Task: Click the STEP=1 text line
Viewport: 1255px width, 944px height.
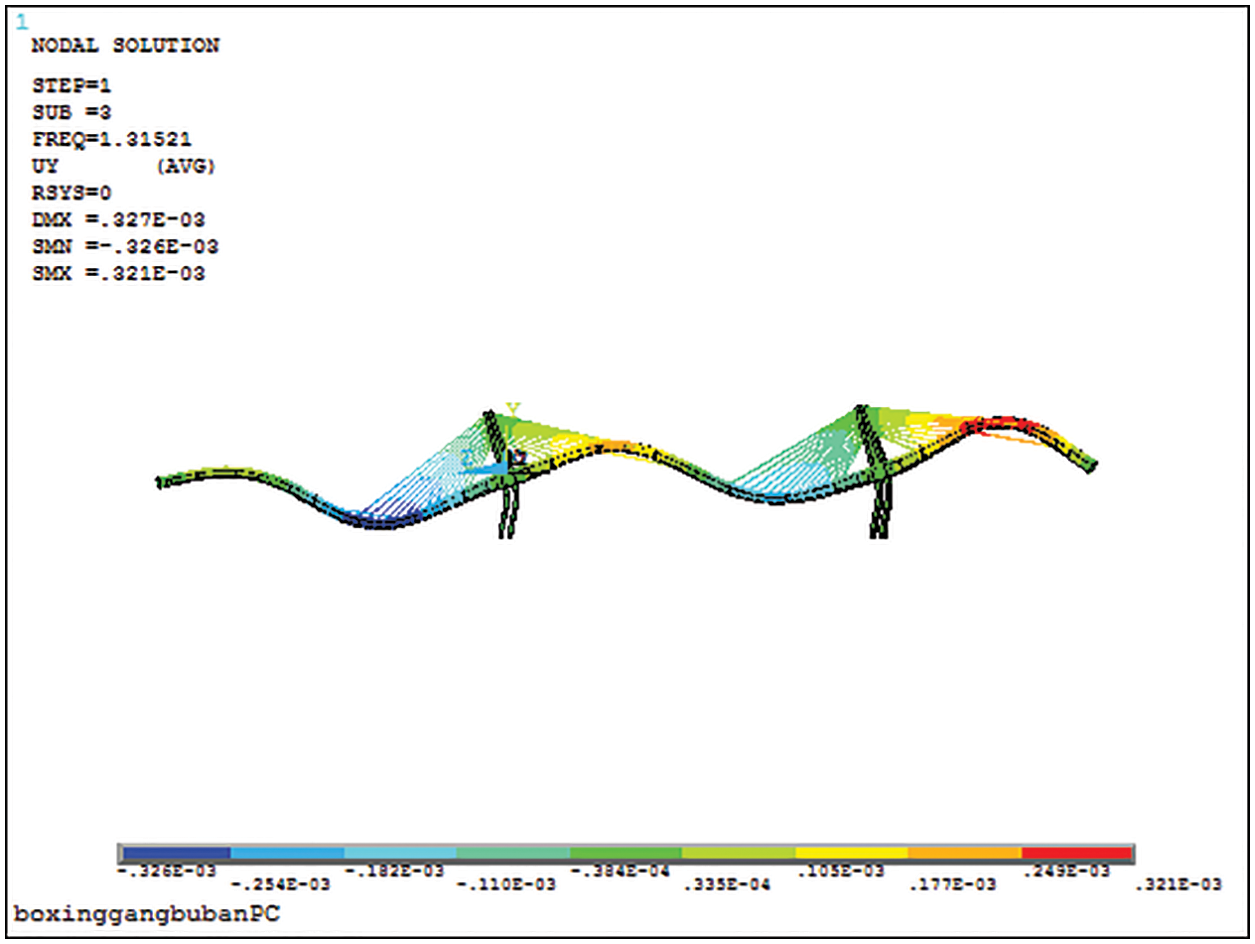Action: 71,86
